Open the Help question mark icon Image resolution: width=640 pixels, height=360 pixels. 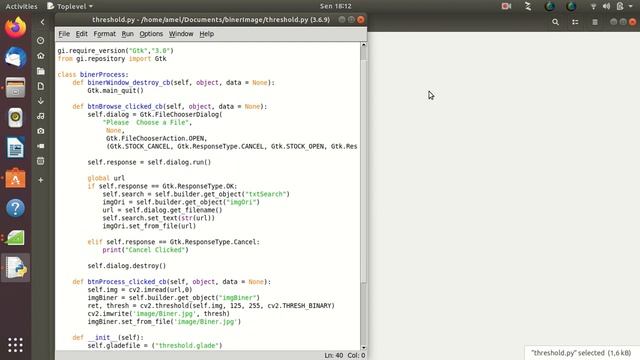(15, 208)
